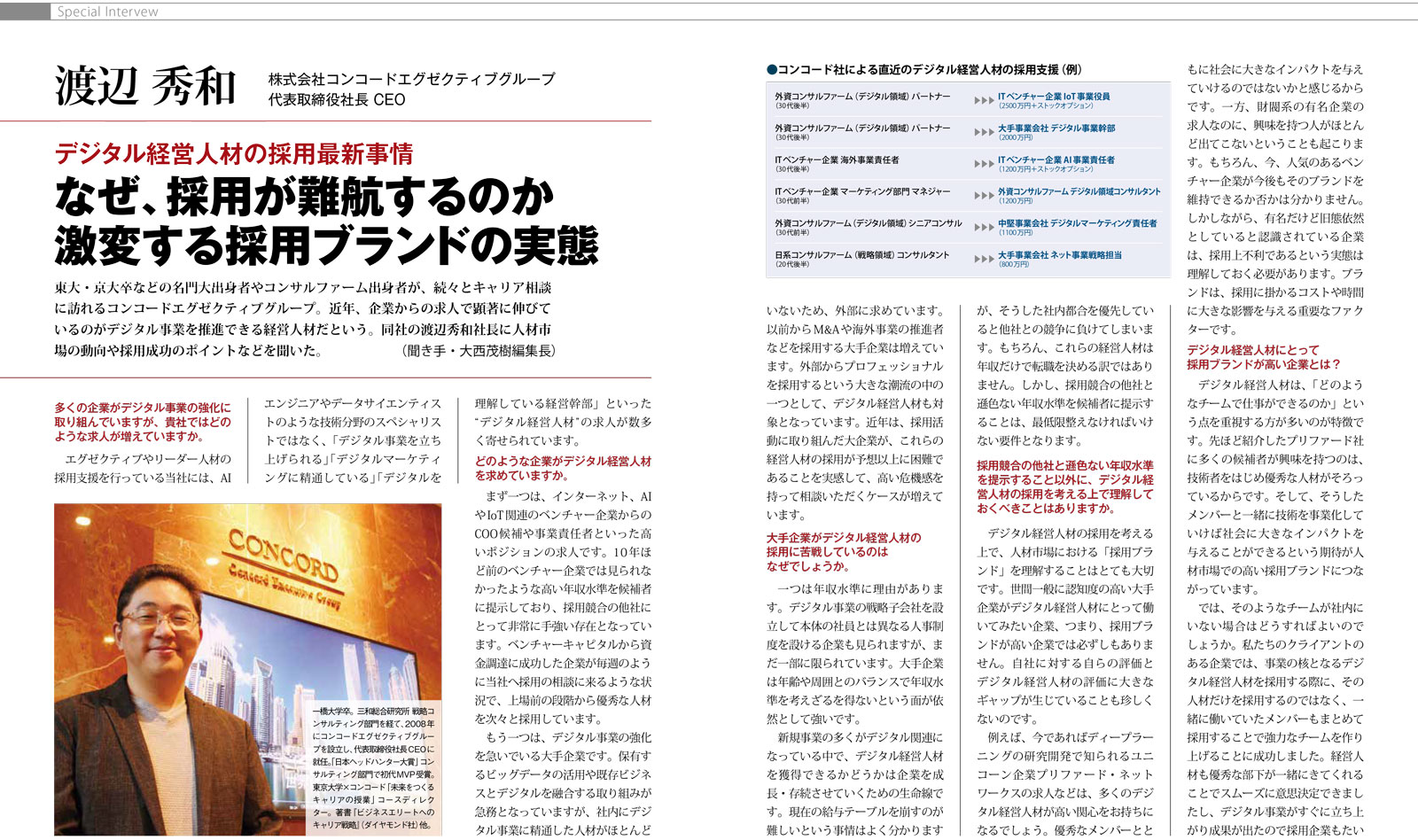Click the triple arrow in the ネット事業戦略担当 row
The height and width of the screenshot is (840, 1418).
click(983, 260)
